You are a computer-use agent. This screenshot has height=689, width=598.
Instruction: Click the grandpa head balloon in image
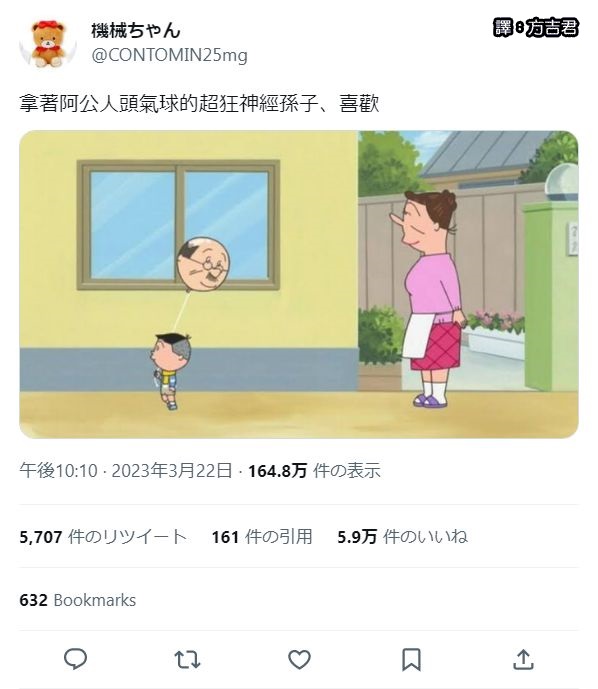point(204,264)
